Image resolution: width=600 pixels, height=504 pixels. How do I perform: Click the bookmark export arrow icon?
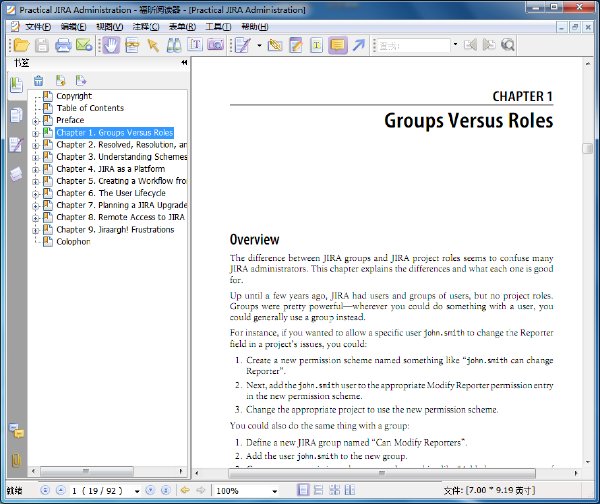(81, 80)
